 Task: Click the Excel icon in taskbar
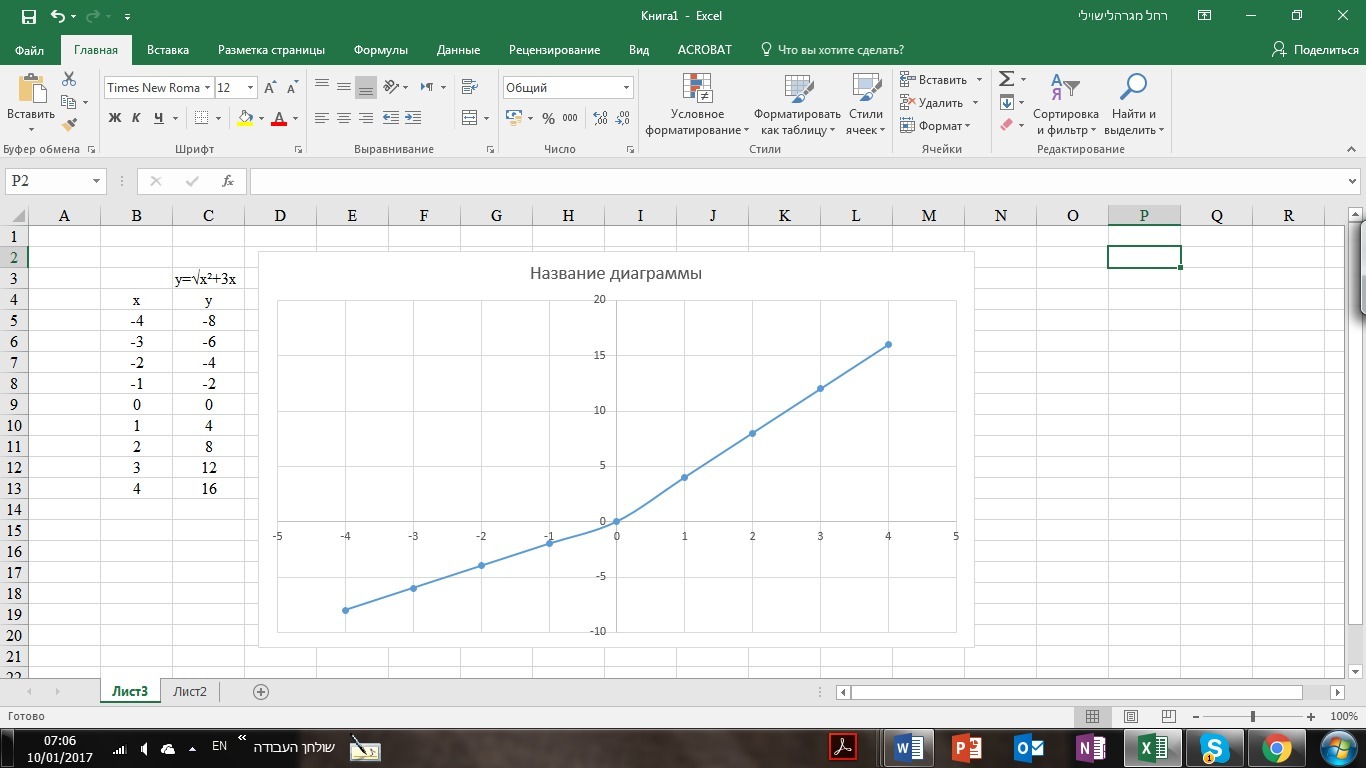(x=1153, y=747)
